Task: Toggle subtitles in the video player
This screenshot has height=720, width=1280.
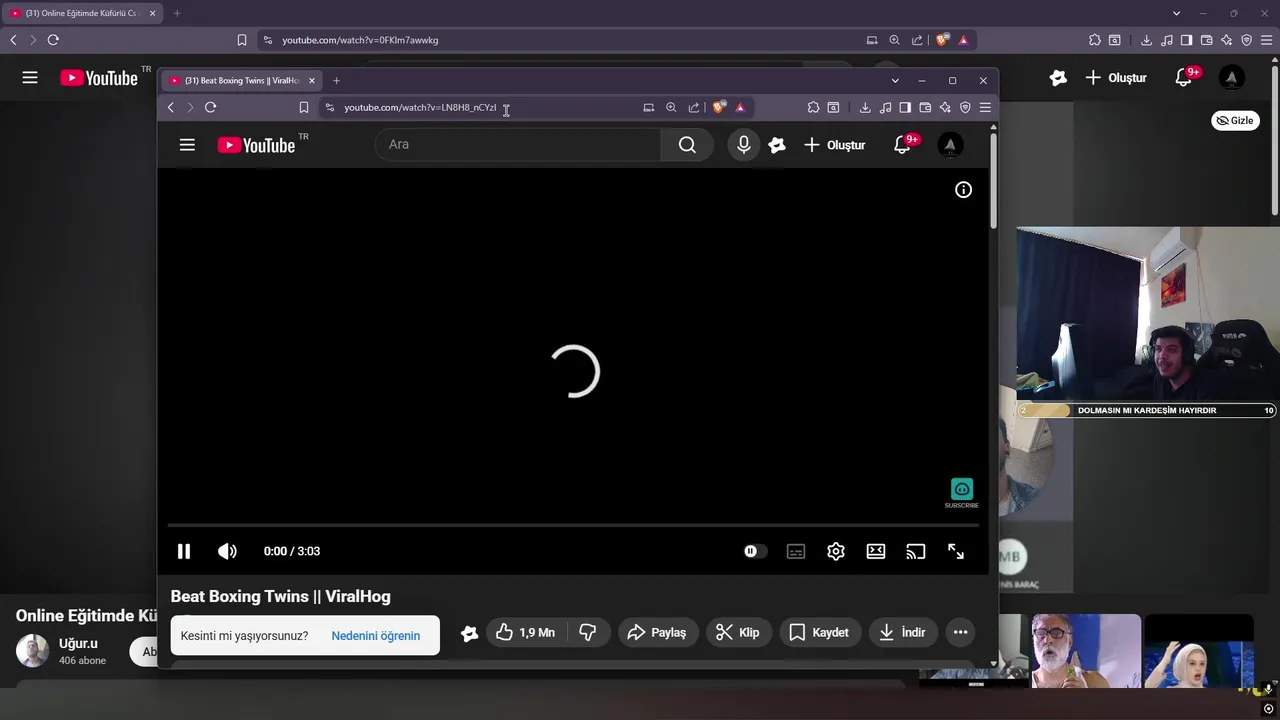Action: 796,551
